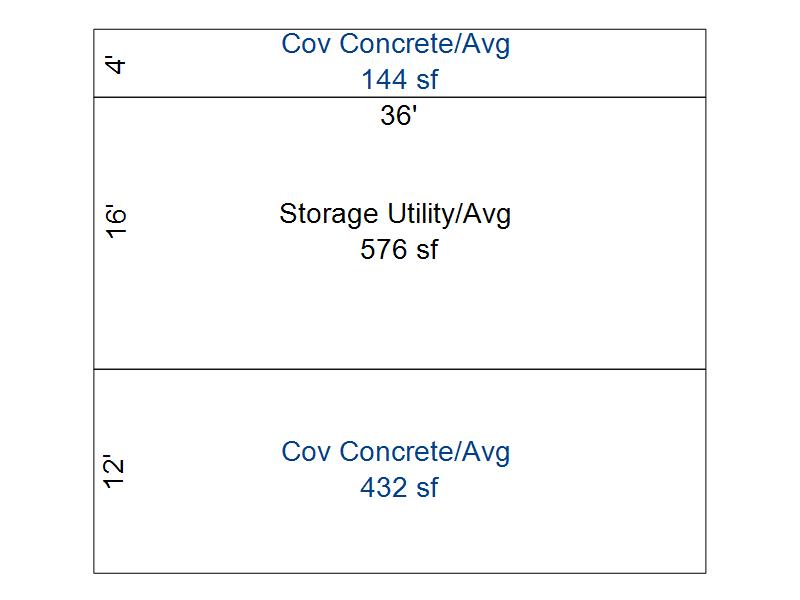Select the 576 sf area text
This screenshot has width=800, height=600.
click(399, 249)
